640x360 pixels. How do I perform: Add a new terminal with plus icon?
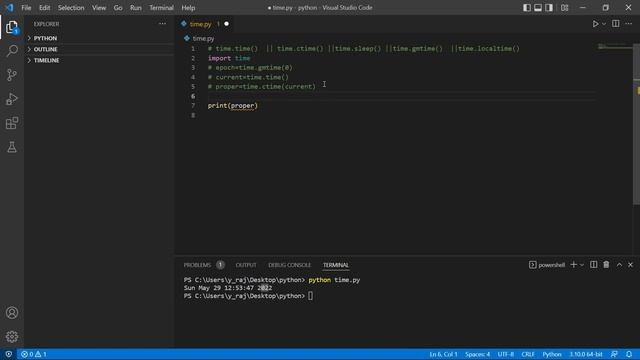coord(573,265)
